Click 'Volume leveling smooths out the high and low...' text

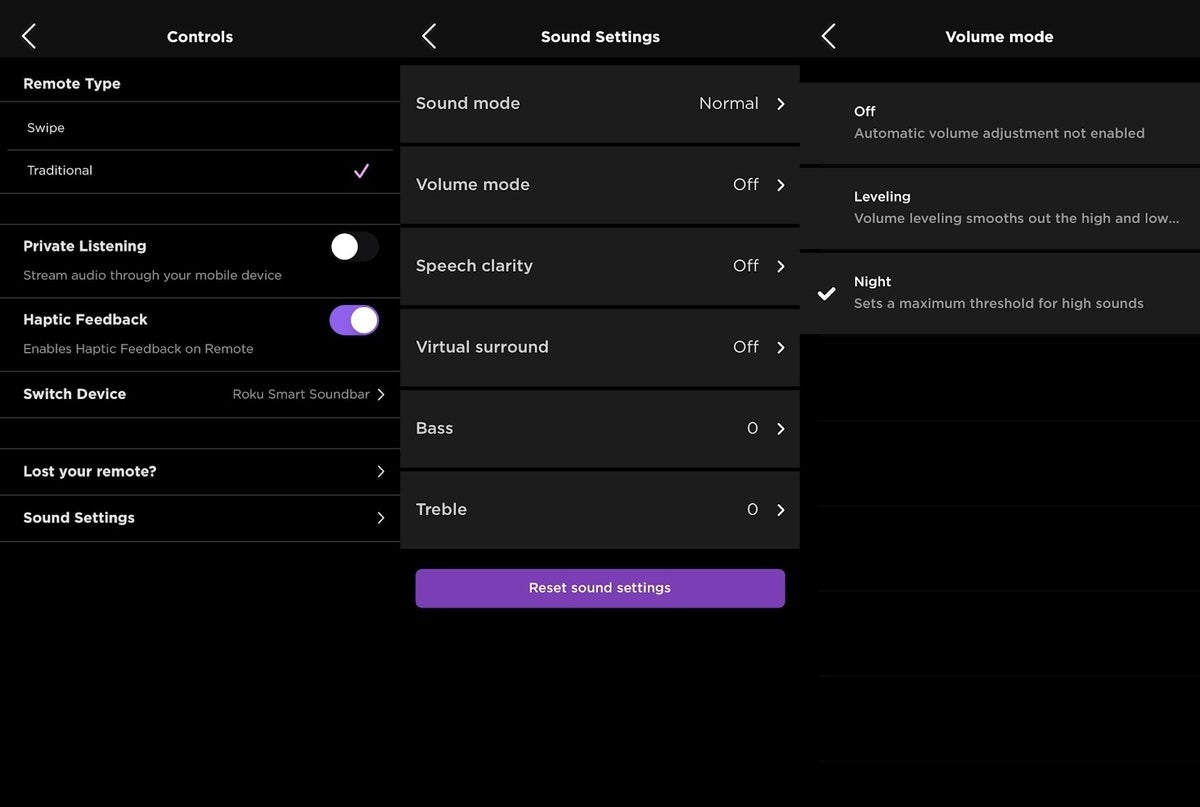click(x=1017, y=218)
